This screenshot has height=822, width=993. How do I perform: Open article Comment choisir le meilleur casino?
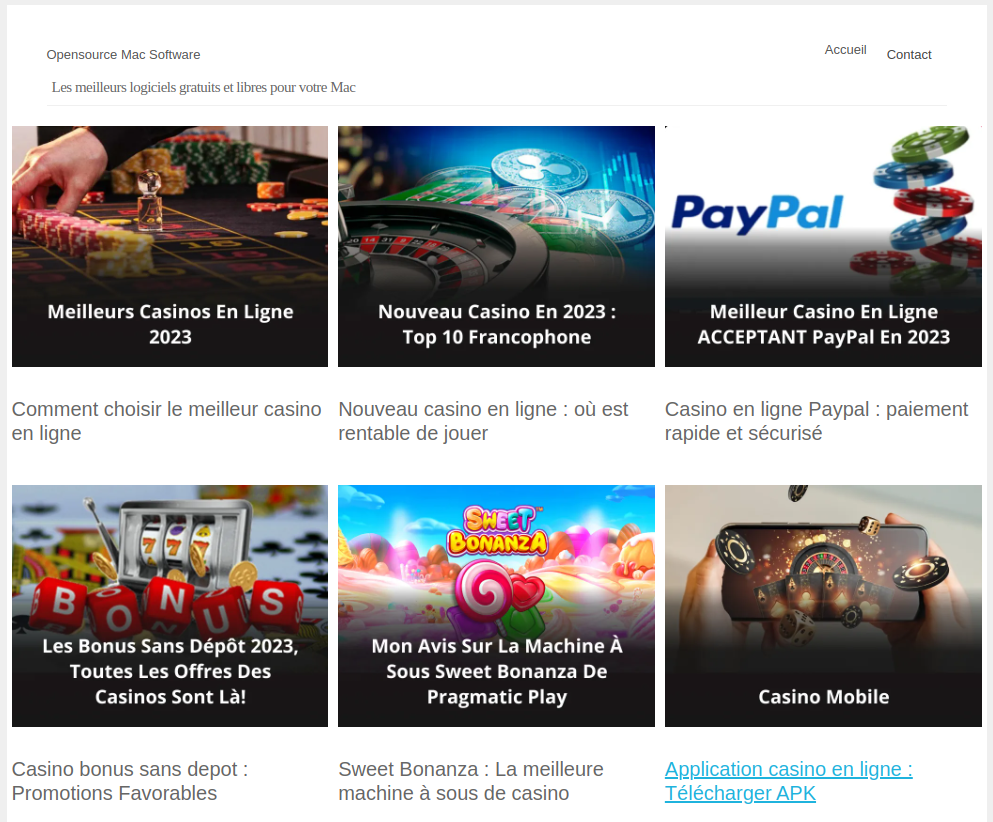tap(166, 421)
